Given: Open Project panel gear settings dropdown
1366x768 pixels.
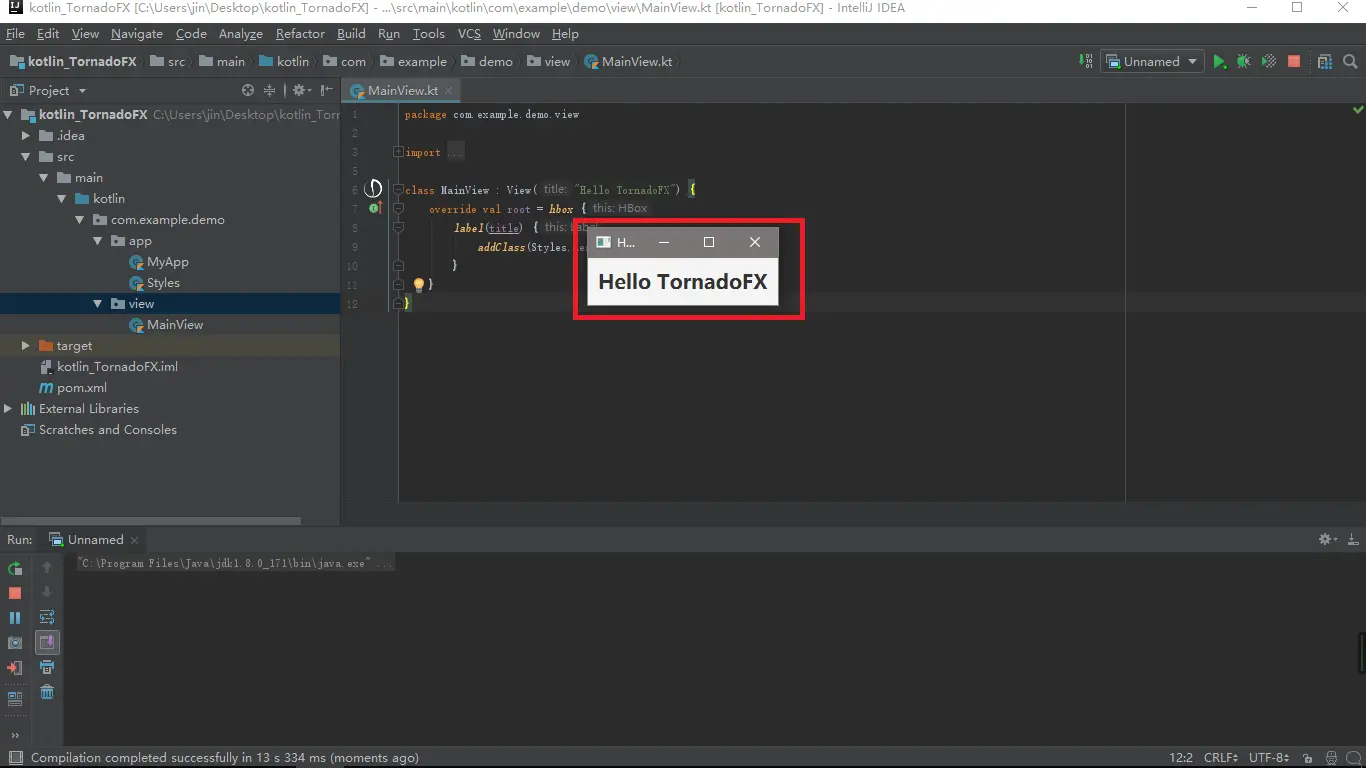Looking at the screenshot, I should (x=301, y=90).
